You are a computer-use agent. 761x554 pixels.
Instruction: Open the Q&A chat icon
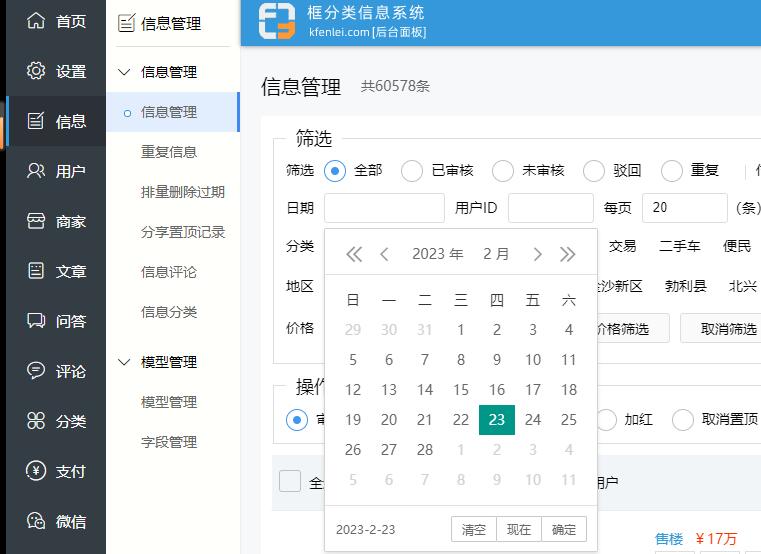tap(36, 321)
